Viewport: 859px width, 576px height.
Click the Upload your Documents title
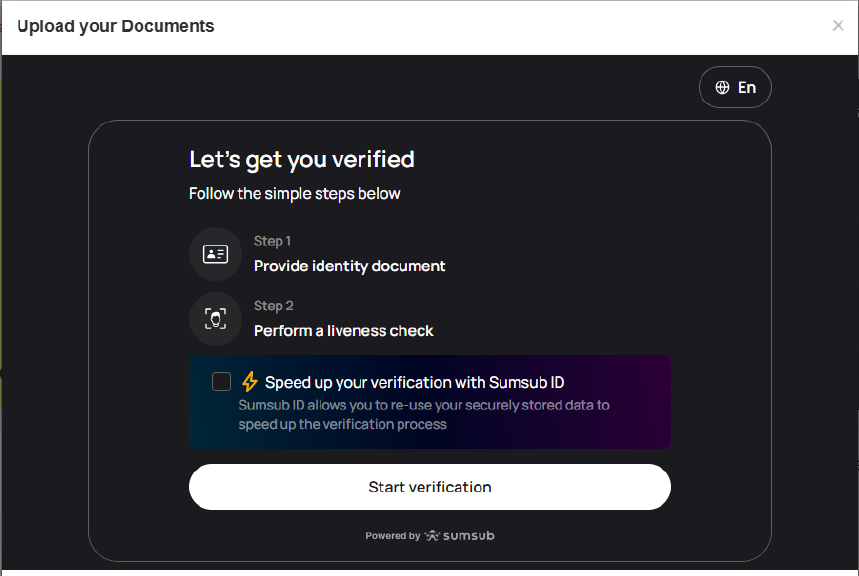coord(115,26)
